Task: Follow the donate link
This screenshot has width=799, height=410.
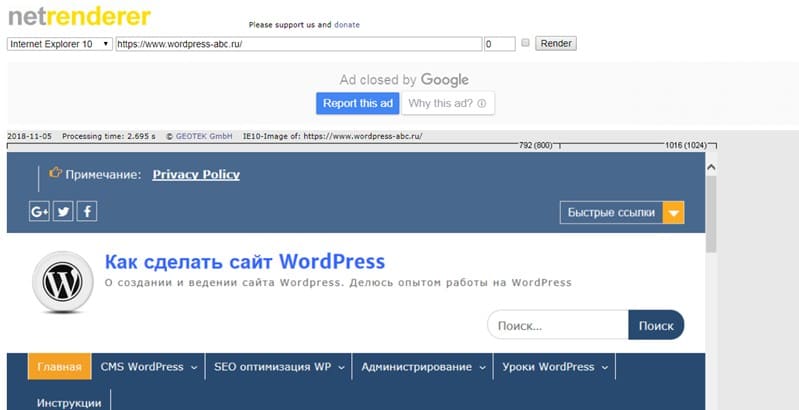Action: point(347,24)
